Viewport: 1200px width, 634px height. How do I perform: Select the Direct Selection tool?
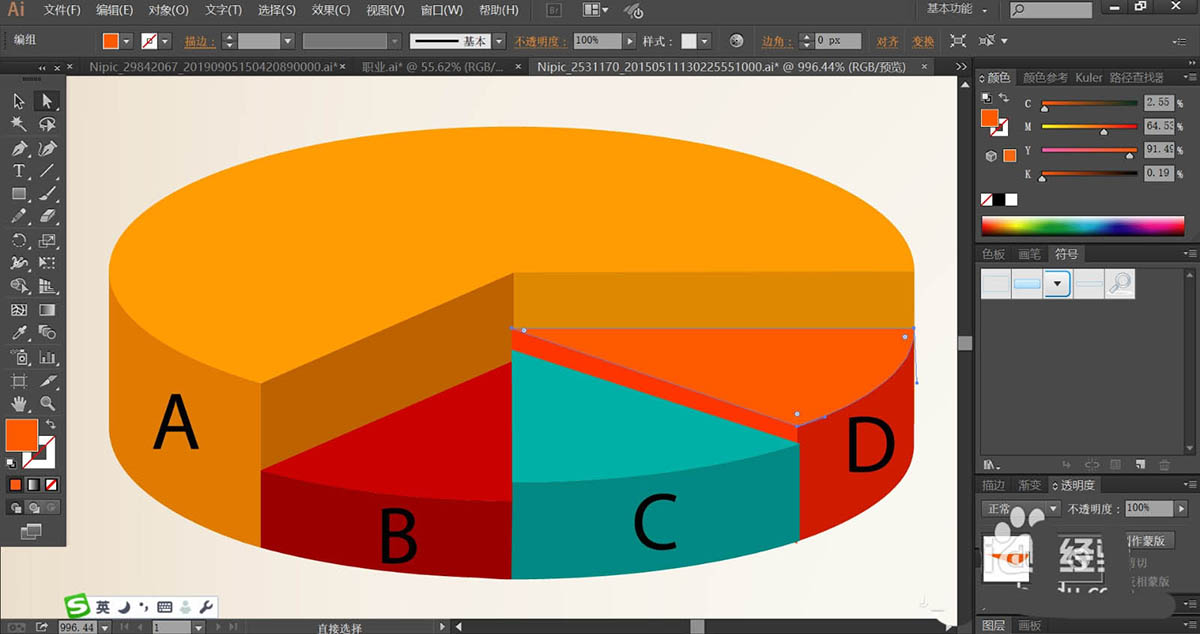[x=46, y=101]
